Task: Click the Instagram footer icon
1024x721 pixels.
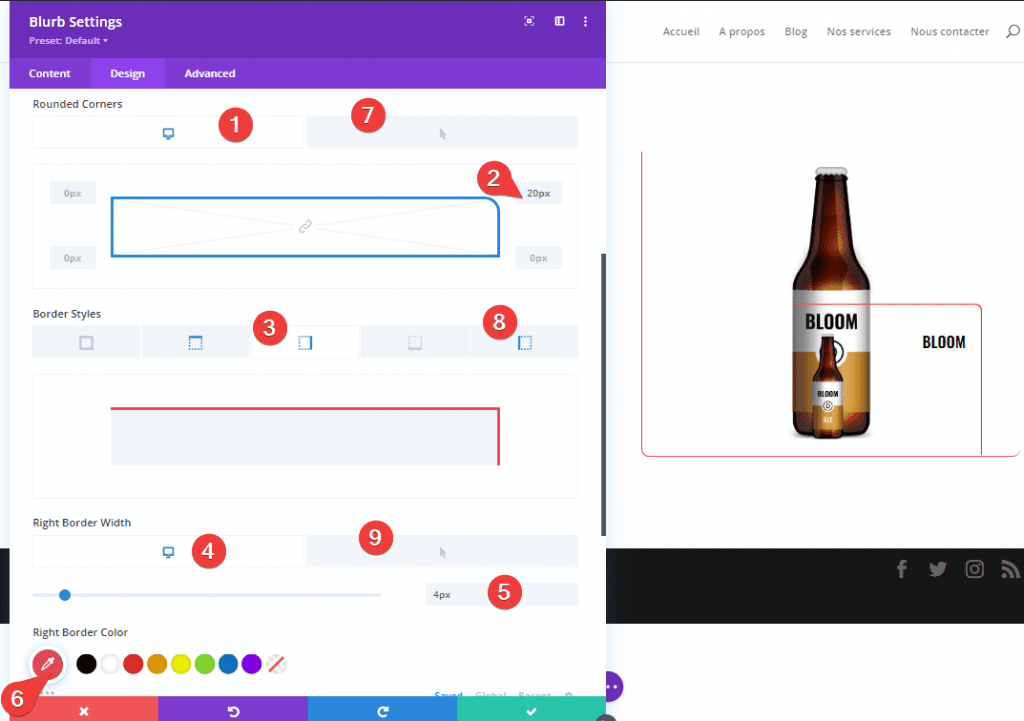Action: point(974,569)
